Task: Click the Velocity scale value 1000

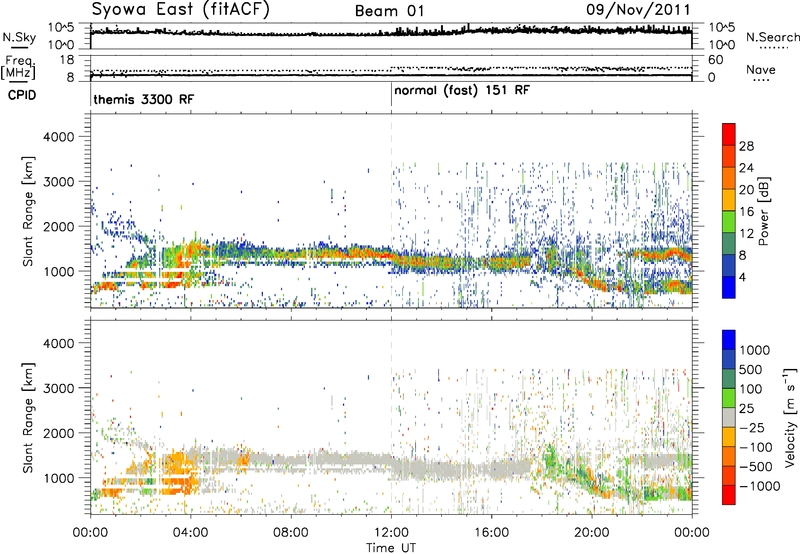Action: [x=755, y=350]
